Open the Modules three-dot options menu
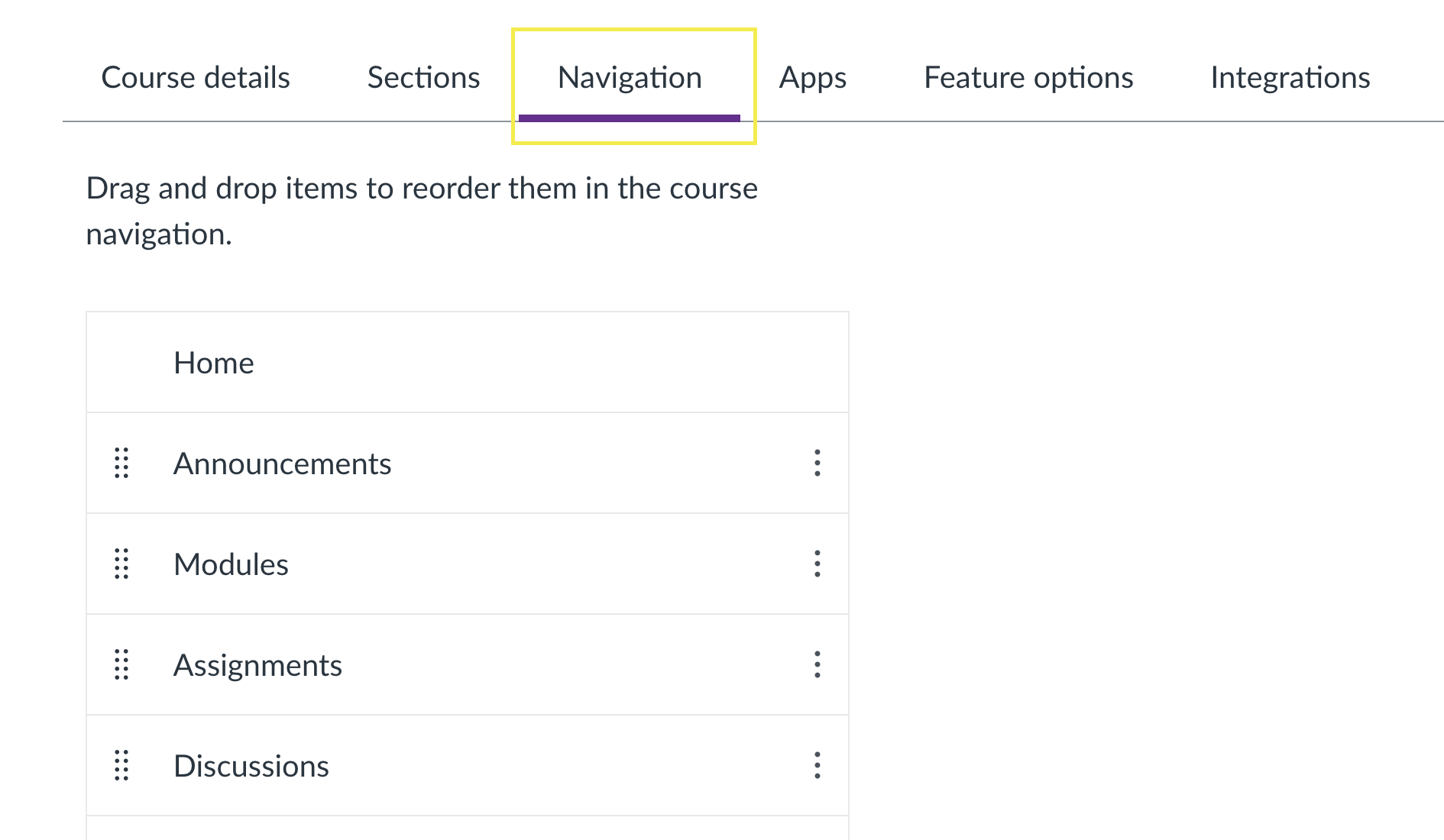1444x840 pixels. pos(818,564)
